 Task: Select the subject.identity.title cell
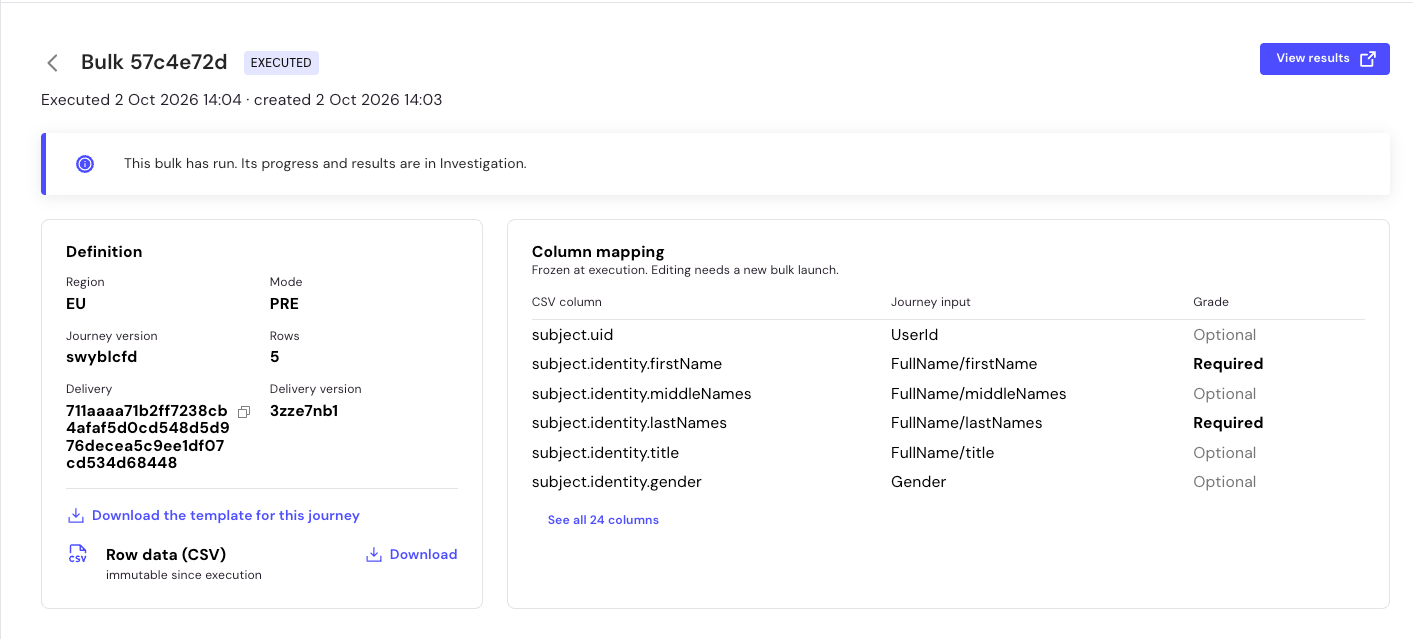[x=606, y=453]
